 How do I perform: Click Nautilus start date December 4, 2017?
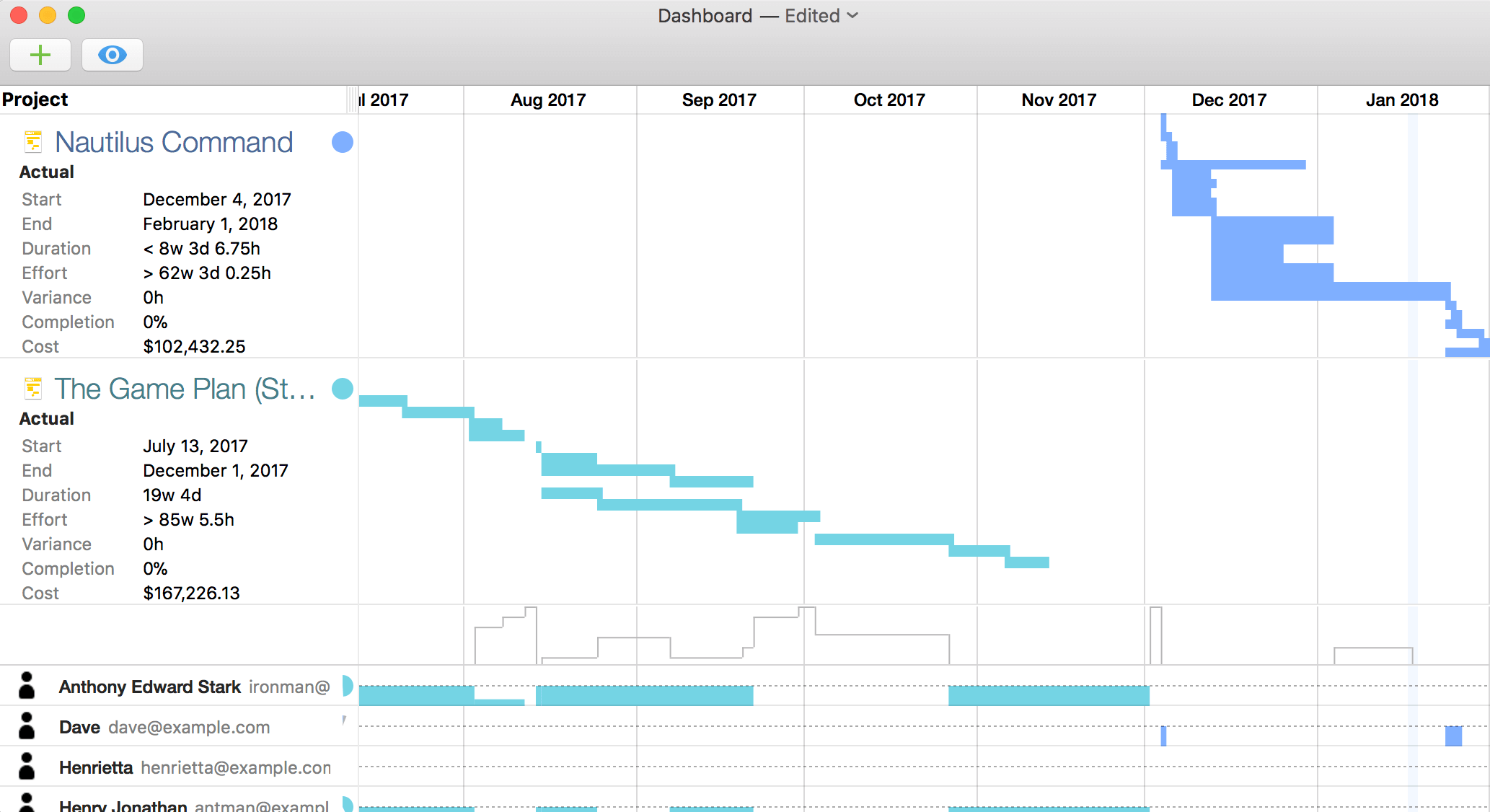[217, 200]
